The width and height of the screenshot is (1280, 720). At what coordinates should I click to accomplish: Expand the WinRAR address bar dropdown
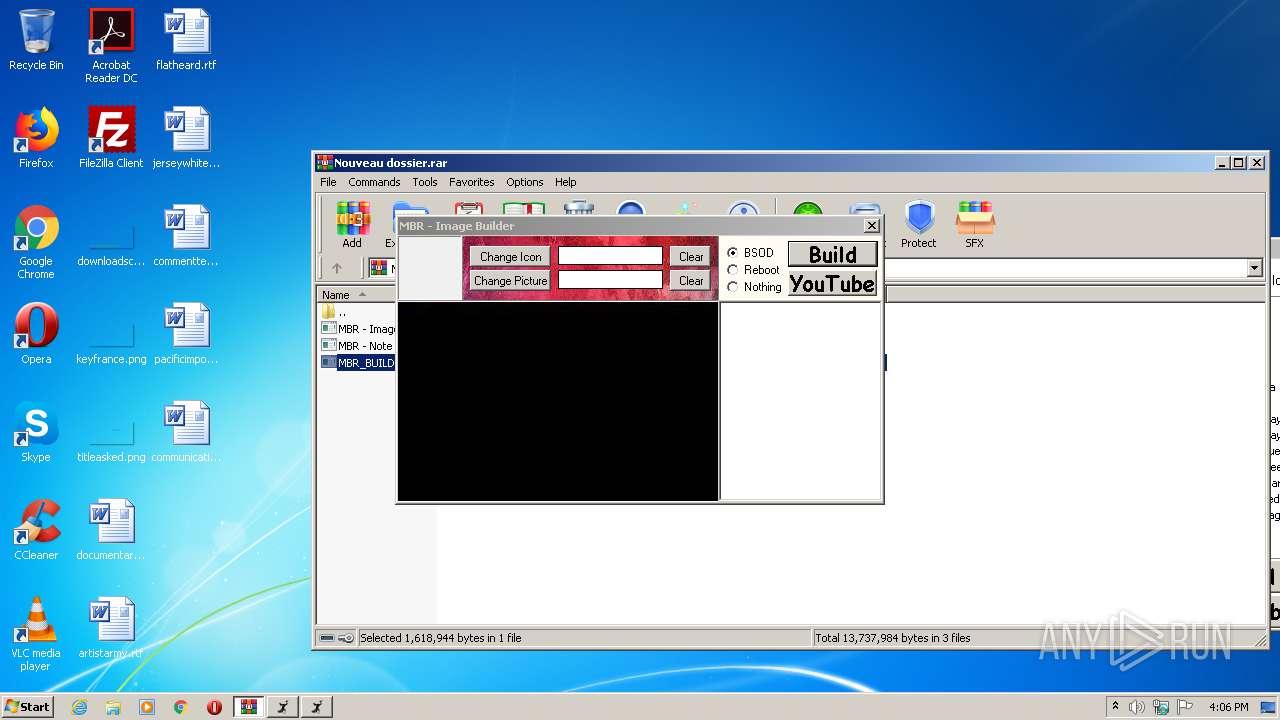[1254, 268]
